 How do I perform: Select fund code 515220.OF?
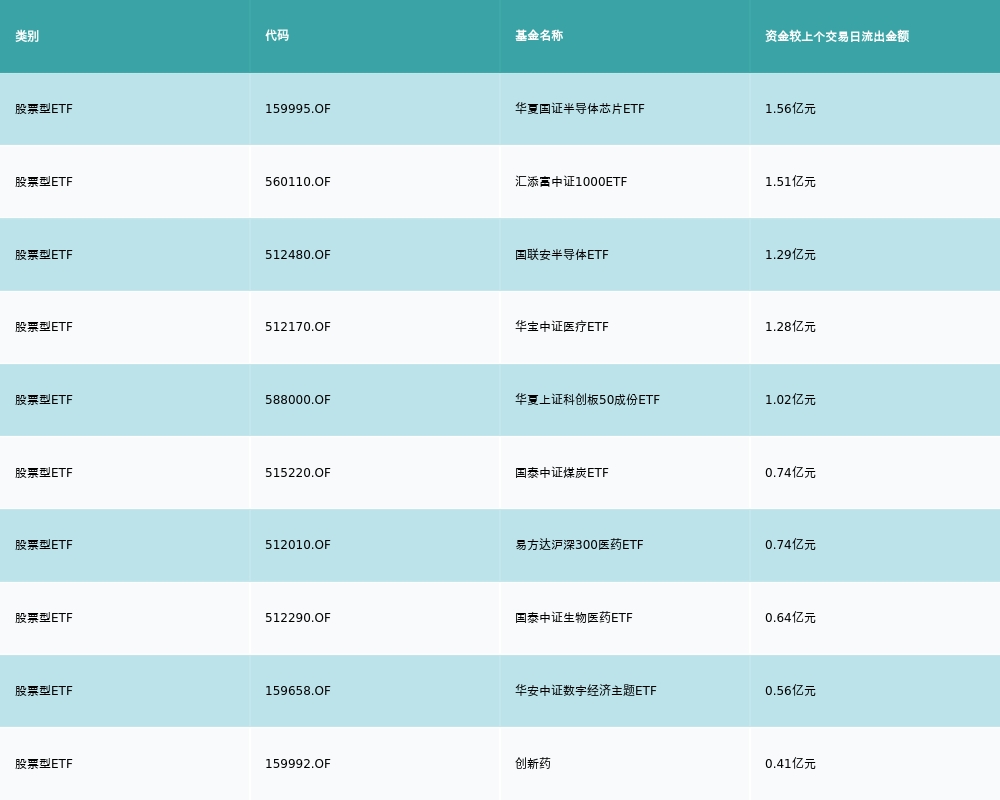click(298, 473)
